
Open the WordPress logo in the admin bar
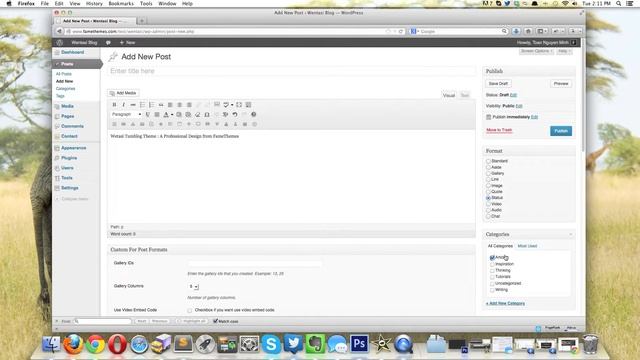click(x=60, y=42)
